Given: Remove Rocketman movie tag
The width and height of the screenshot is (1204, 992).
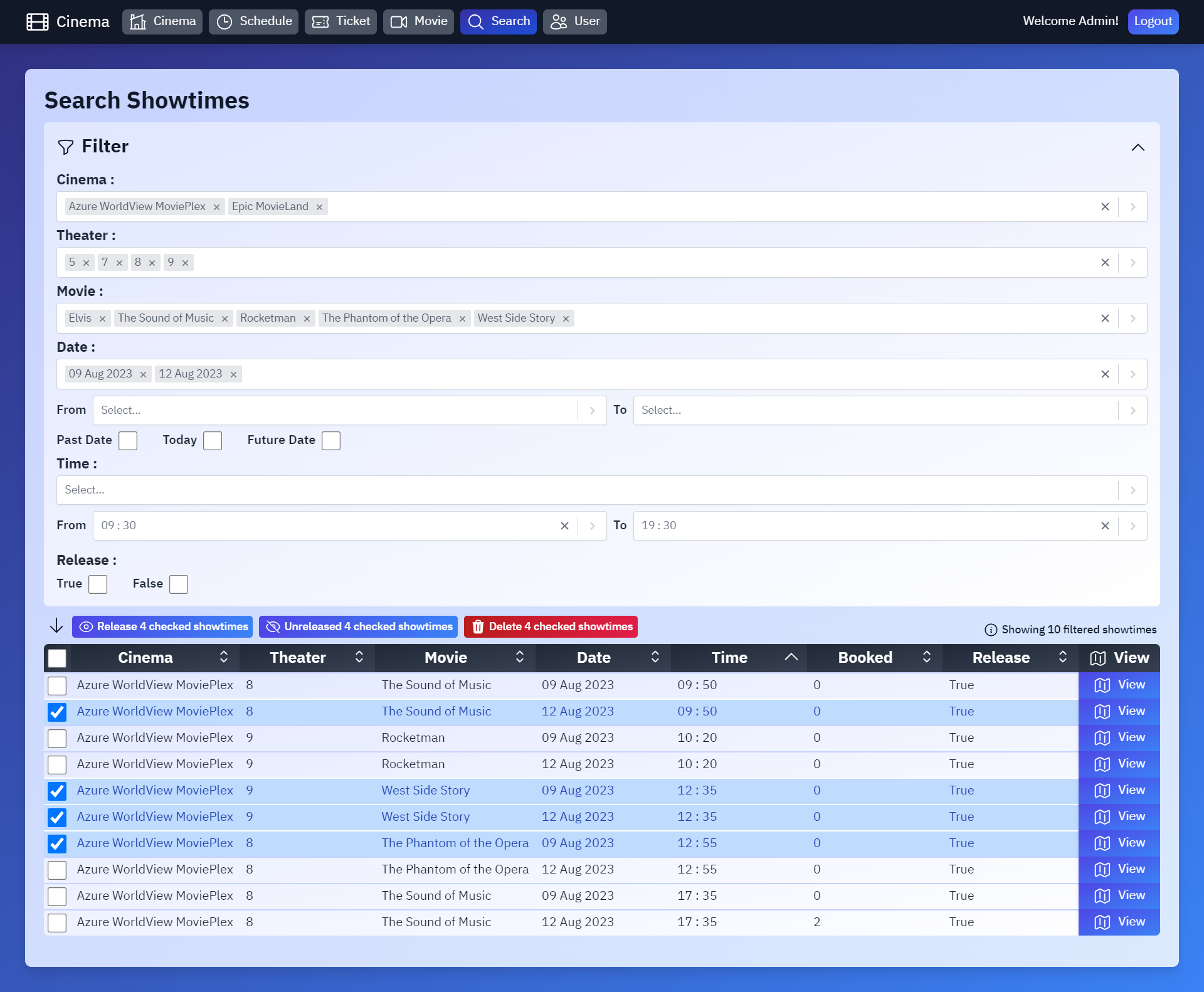Looking at the screenshot, I should 307,319.
